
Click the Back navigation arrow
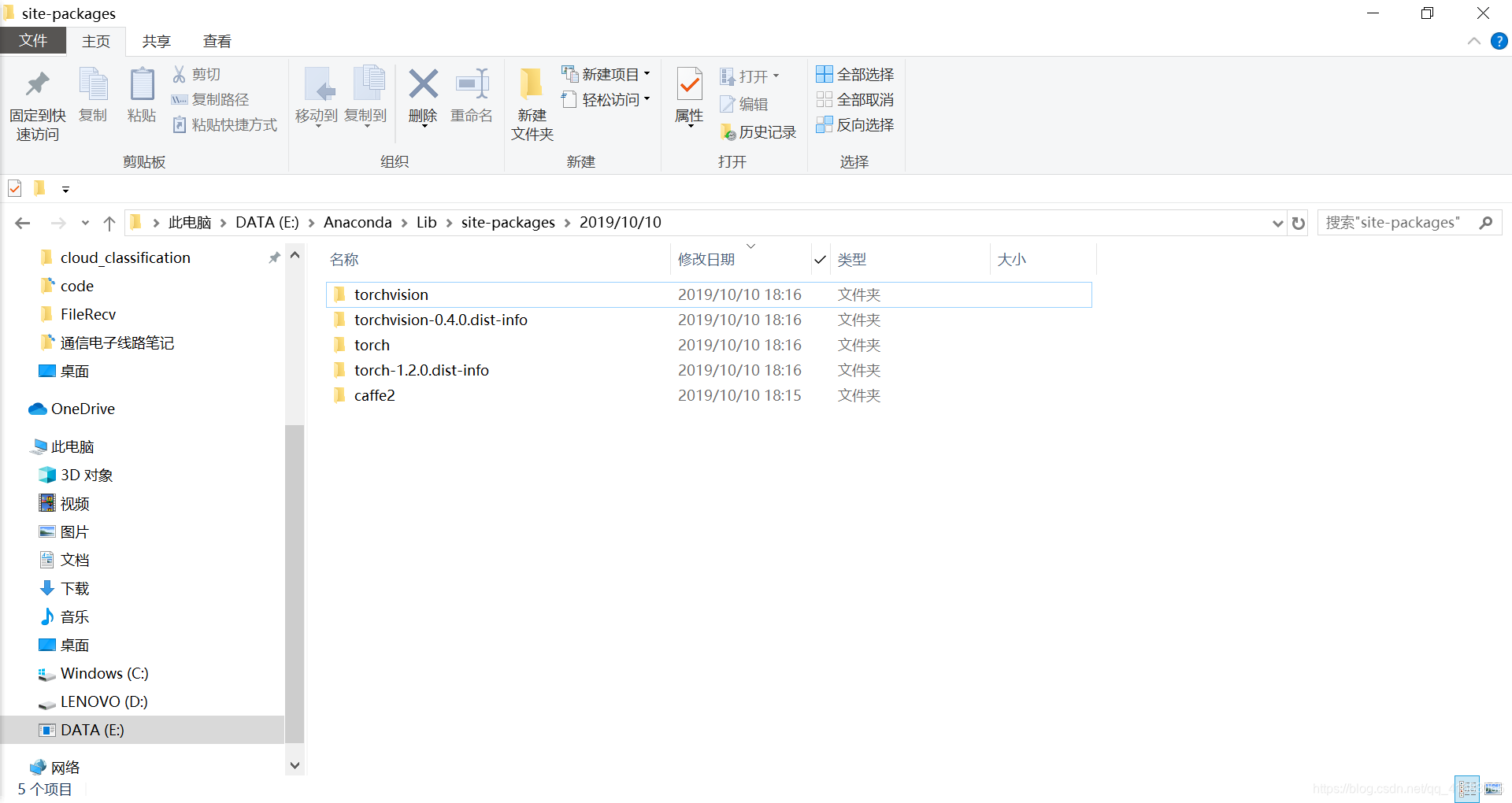point(23,223)
